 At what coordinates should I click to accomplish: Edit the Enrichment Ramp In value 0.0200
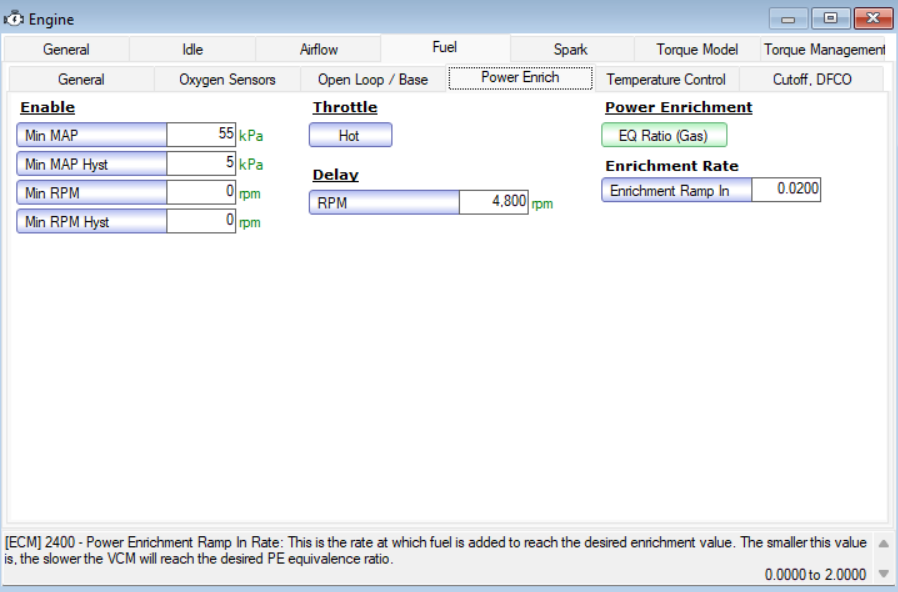tap(786, 190)
